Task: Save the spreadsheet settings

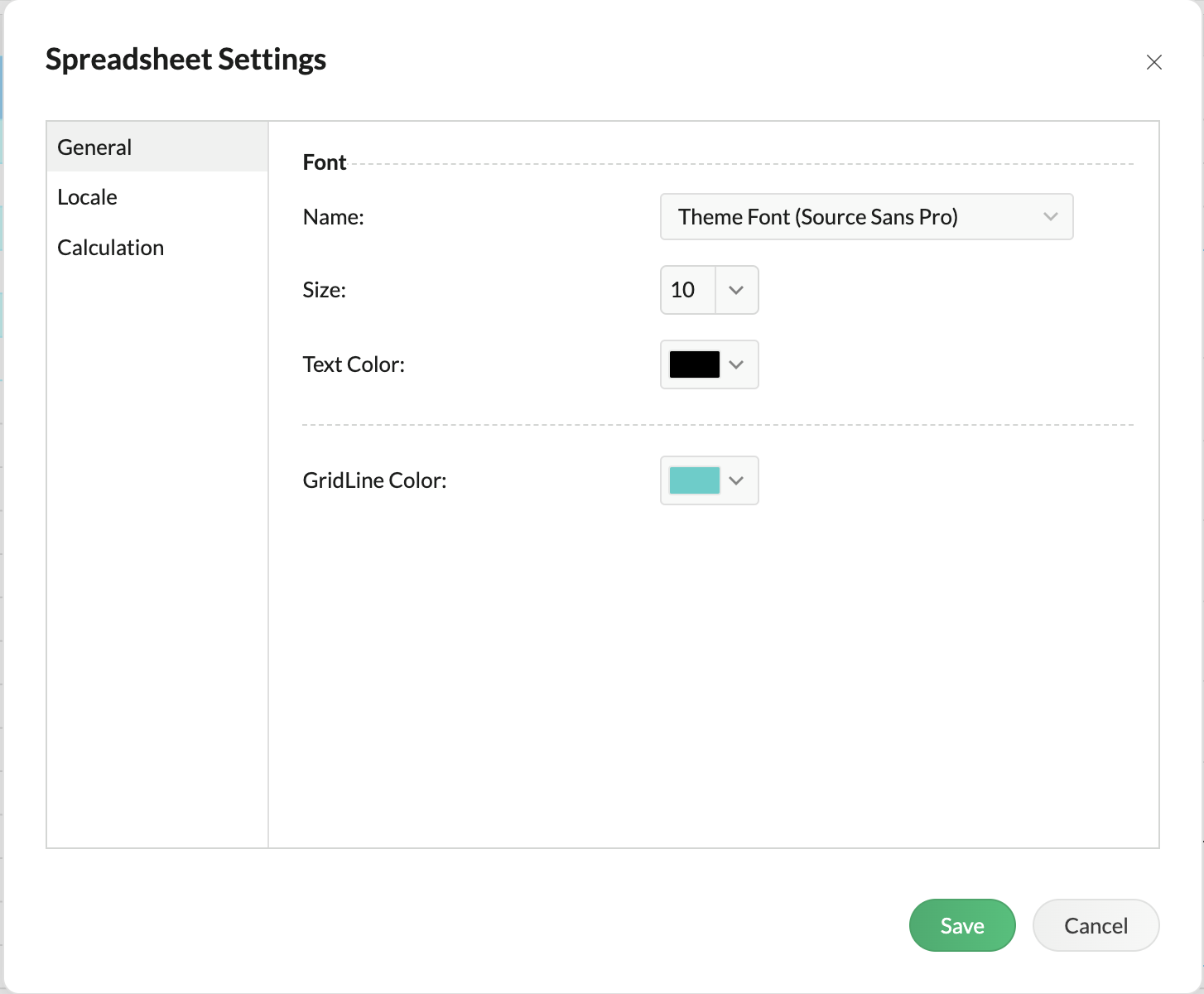Action: tap(961, 925)
